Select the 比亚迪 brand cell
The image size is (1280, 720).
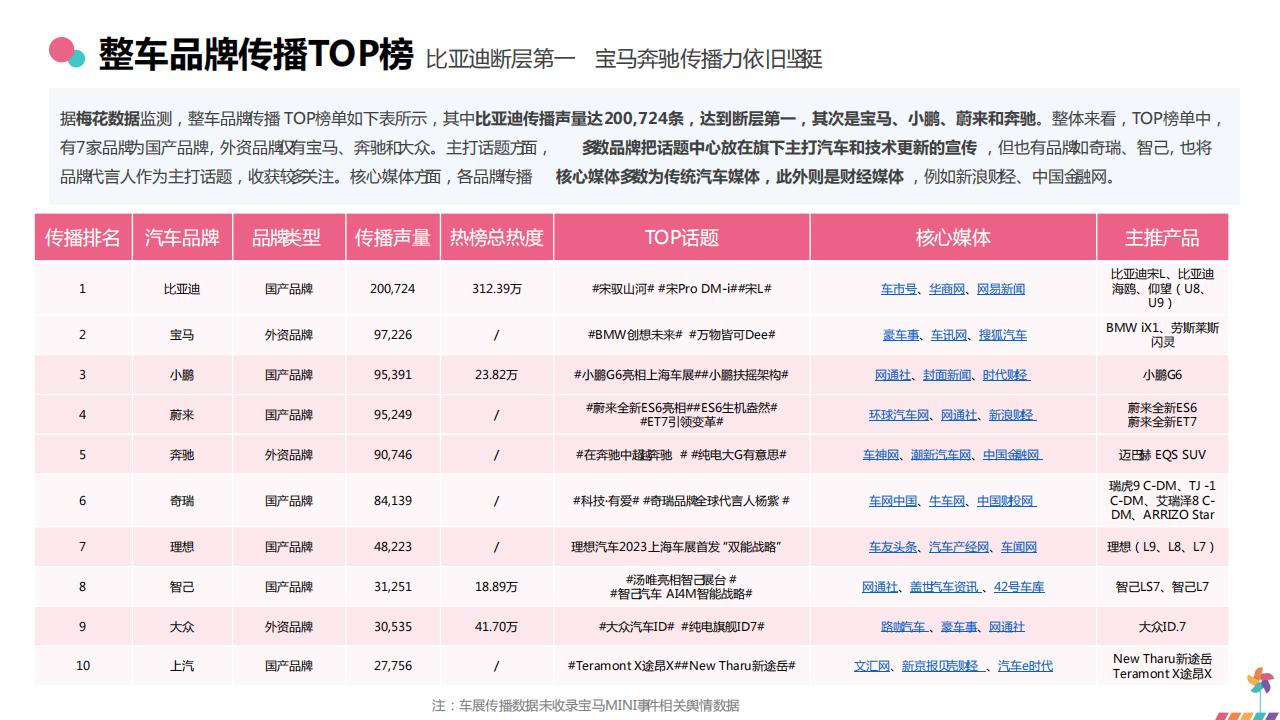(182, 289)
